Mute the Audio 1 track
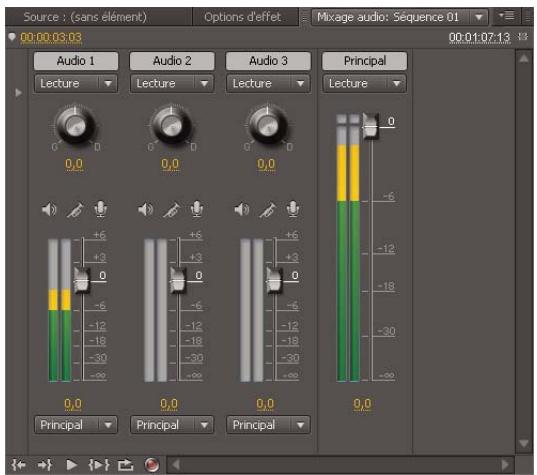Image resolution: width=537 pixels, height=475 pixels. click(x=49, y=209)
